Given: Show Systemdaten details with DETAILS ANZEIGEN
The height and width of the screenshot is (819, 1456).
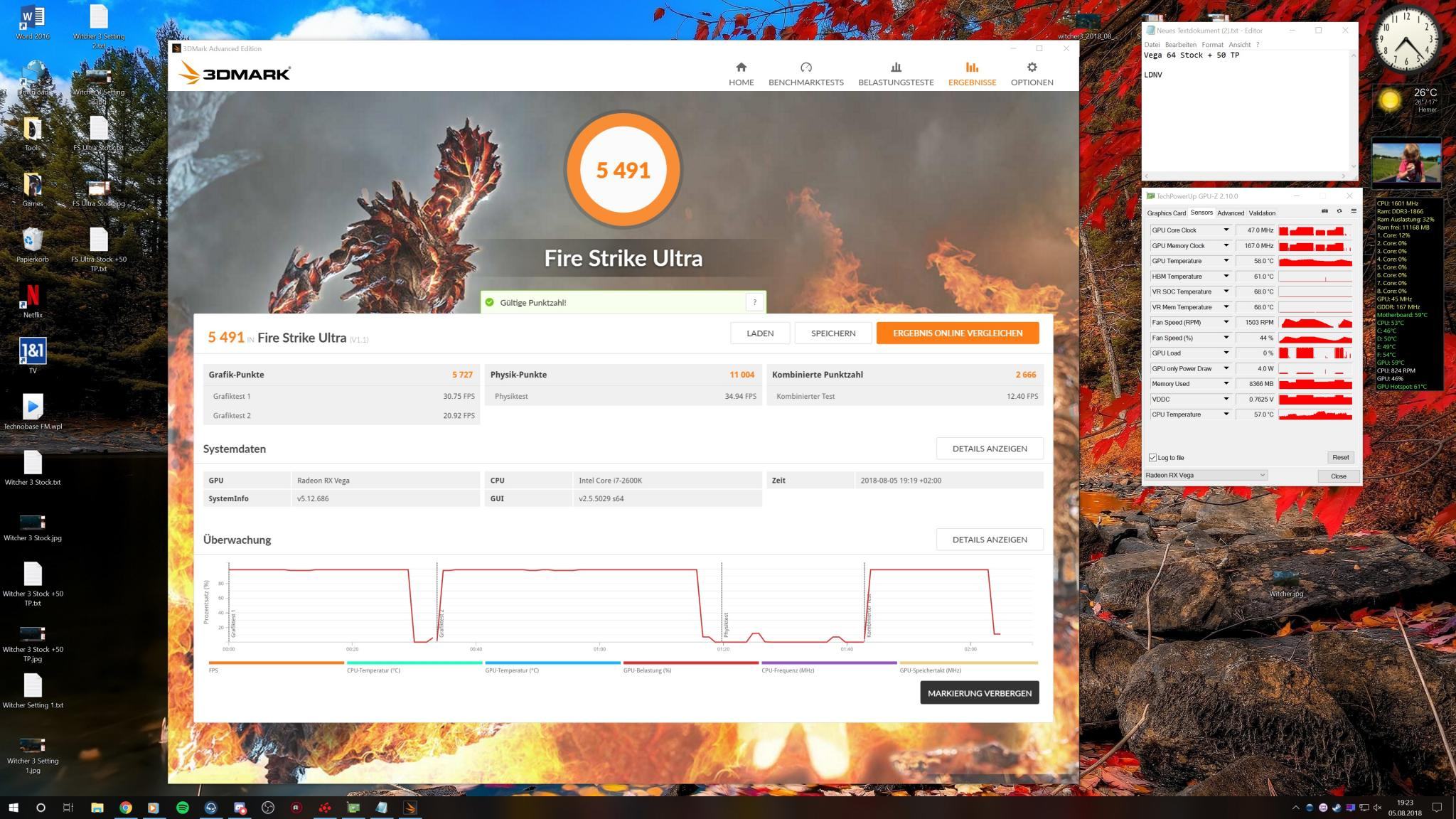Looking at the screenshot, I should click(989, 449).
